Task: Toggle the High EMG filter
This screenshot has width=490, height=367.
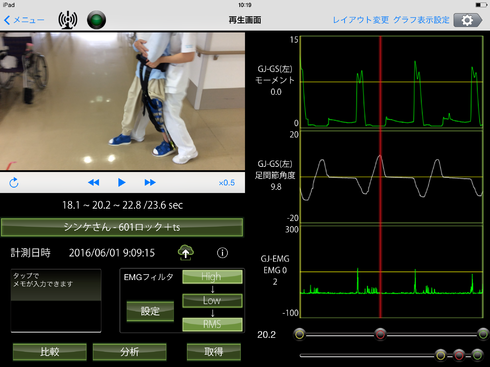Action: click(x=212, y=277)
